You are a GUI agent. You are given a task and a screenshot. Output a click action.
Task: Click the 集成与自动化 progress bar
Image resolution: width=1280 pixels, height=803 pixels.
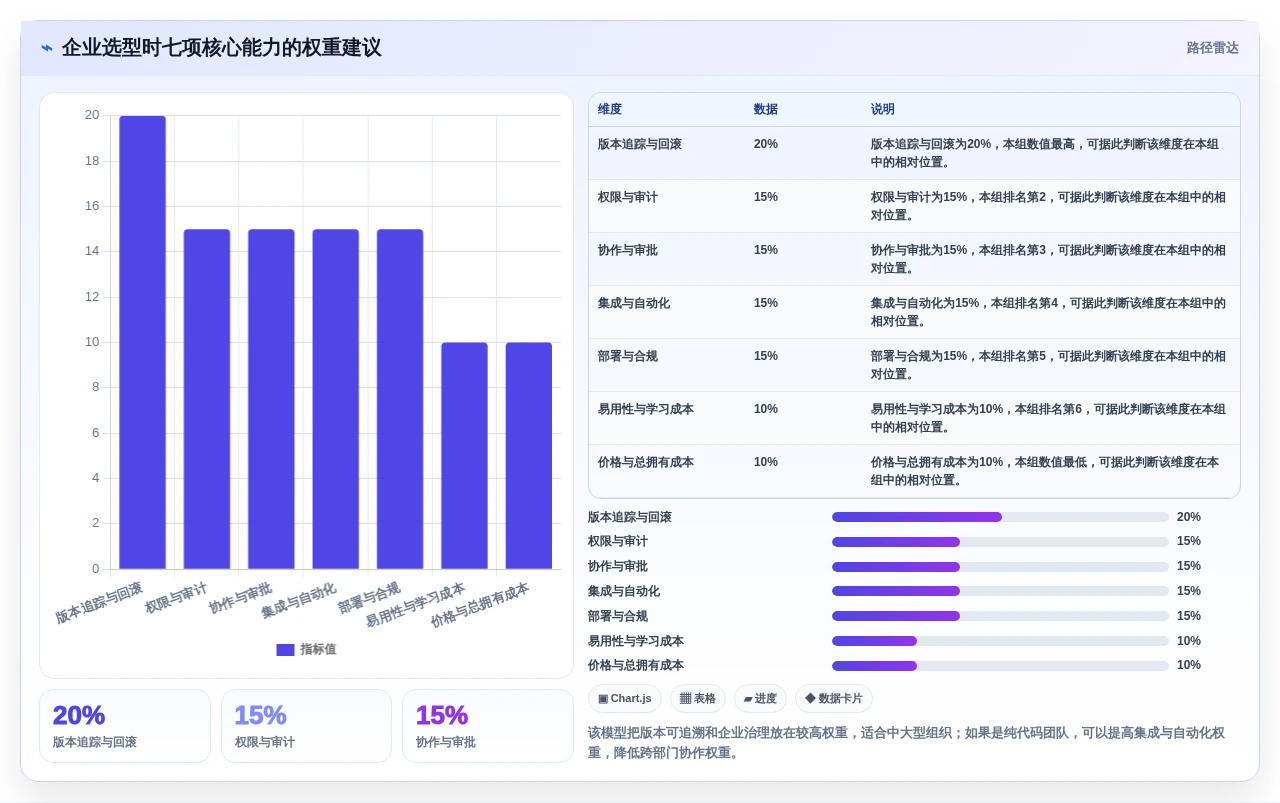click(1000, 591)
